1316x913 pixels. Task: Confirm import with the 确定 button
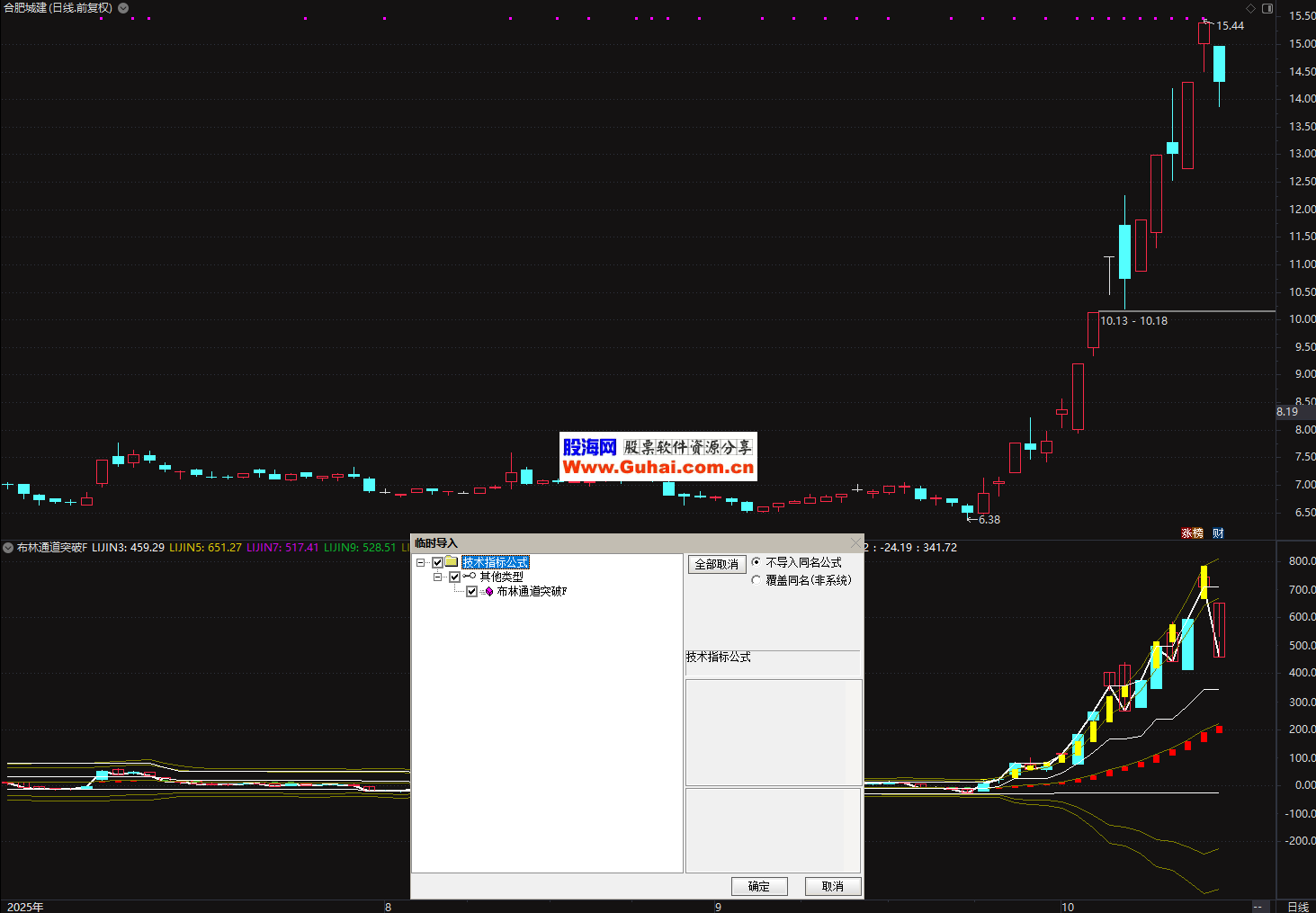(x=759, y=886)
